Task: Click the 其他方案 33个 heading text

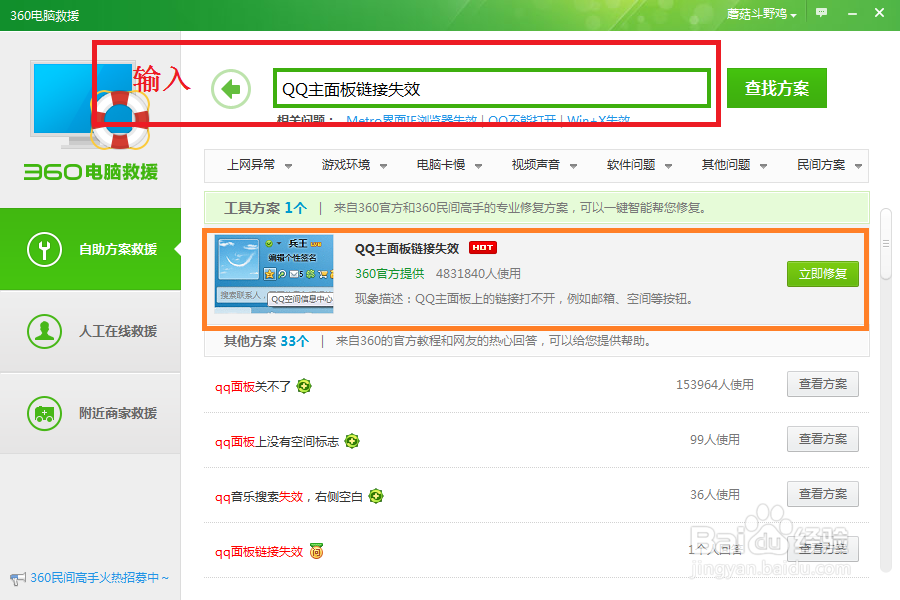Action: tap(266, 341)
